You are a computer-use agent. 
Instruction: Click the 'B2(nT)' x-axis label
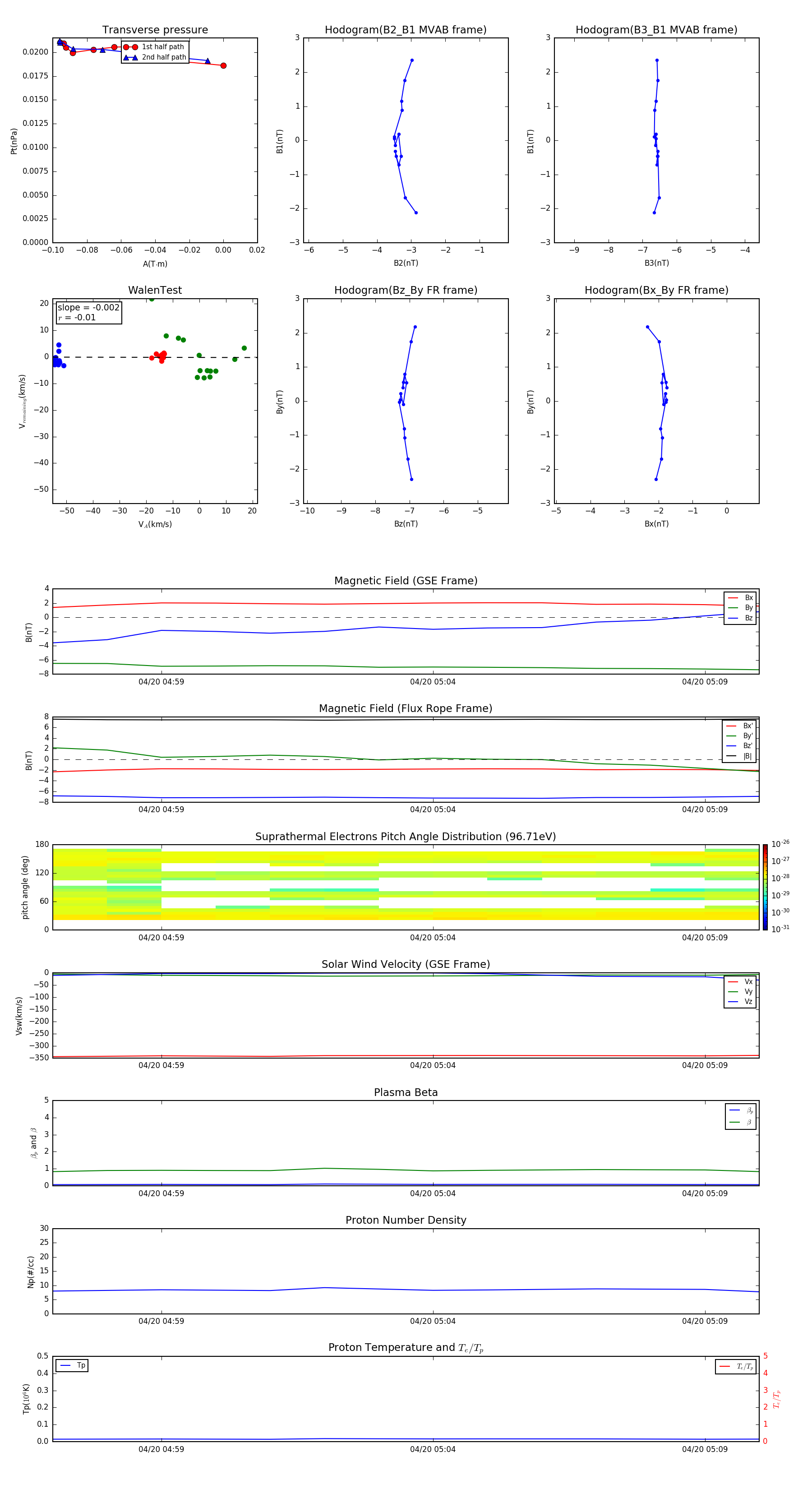pos(406,263)
